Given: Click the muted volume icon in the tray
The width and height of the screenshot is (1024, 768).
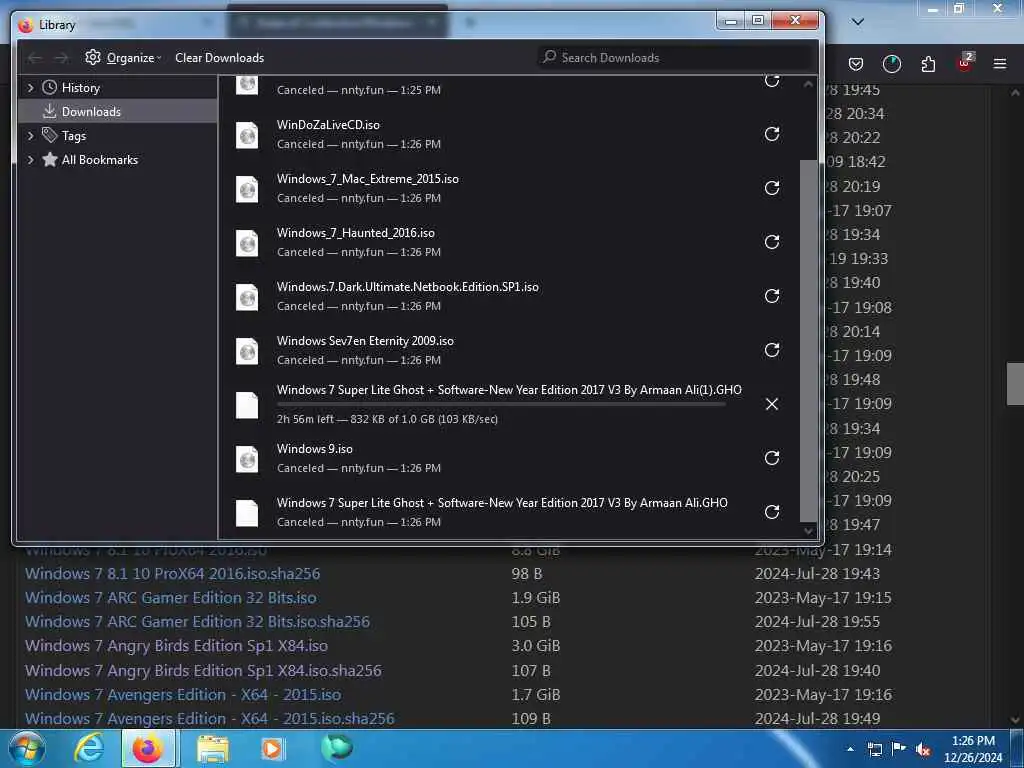Looking at the screenshot, I should [923, 750].
